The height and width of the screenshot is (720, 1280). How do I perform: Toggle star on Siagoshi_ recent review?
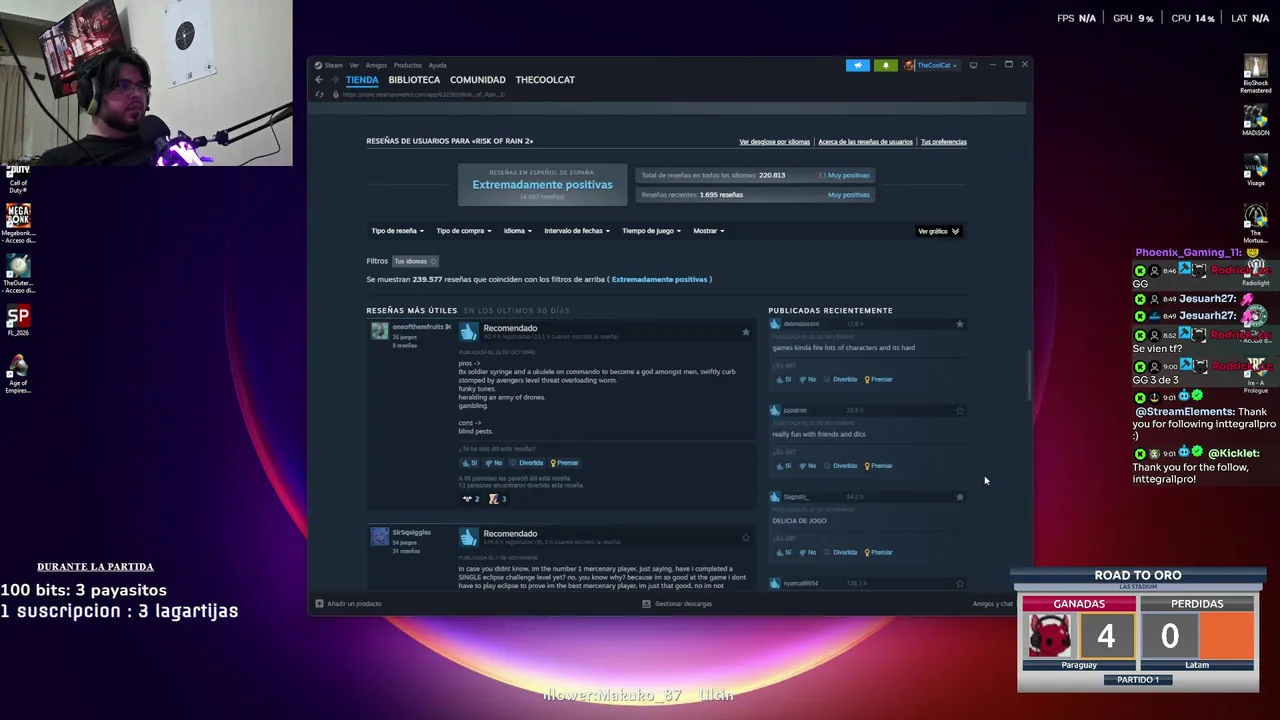[x=960, y=497]
